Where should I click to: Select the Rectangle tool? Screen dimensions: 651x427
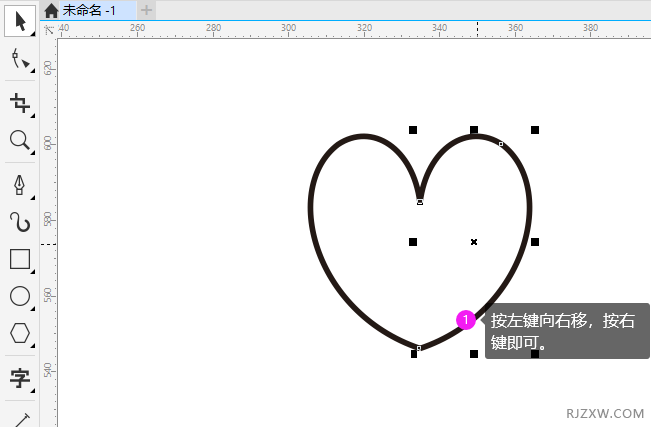coord(20,259)
